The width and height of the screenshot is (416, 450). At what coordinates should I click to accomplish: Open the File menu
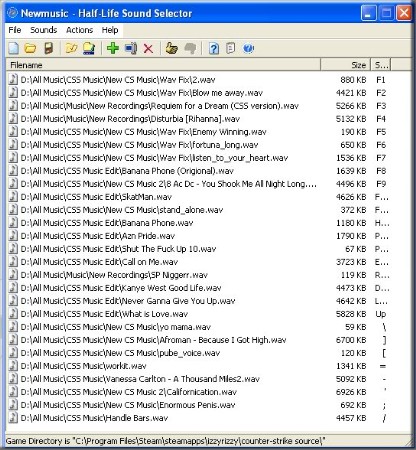coord(15,30)
